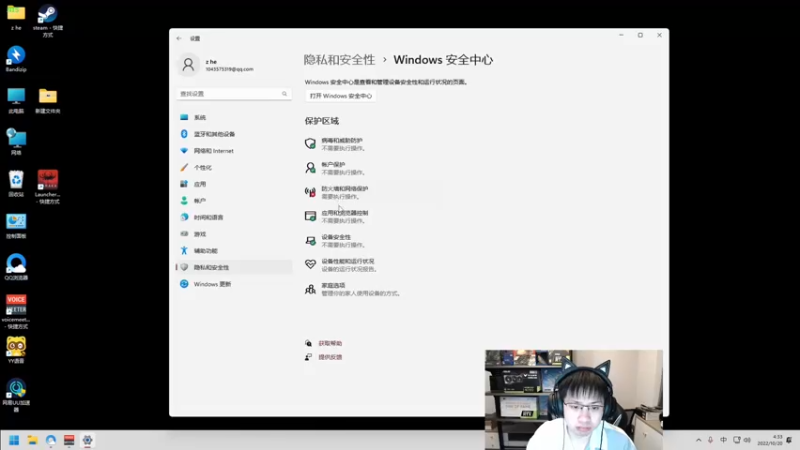800x450 pixels.
Task: Open the 网易UU加速器 desktop shortcut
Action: [x=16, y=395]
